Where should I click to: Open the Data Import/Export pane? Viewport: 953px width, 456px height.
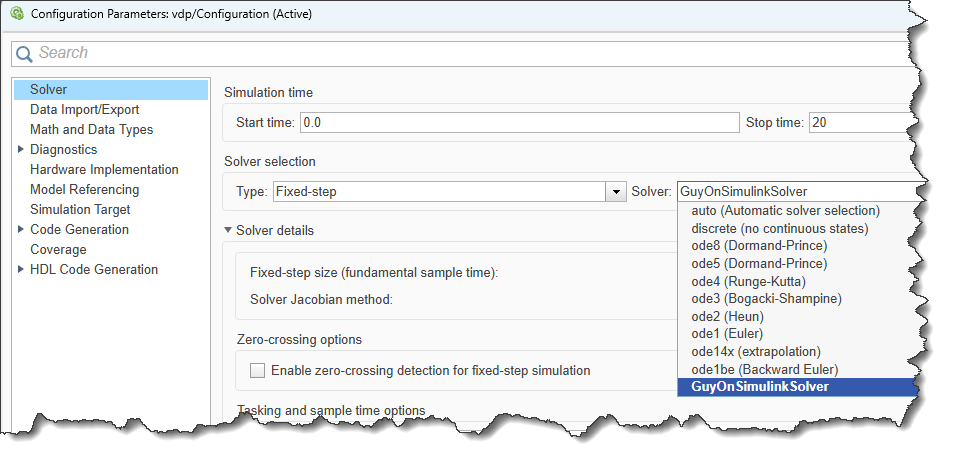tap(84, 109)
